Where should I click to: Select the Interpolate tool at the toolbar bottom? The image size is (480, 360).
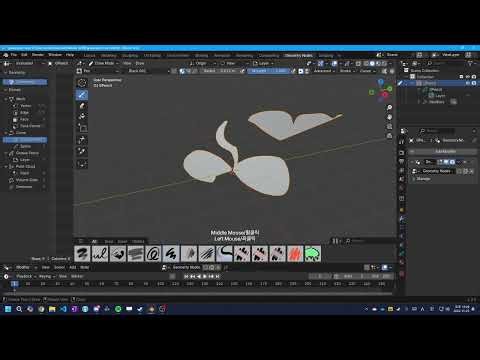(x=82, y=164)
